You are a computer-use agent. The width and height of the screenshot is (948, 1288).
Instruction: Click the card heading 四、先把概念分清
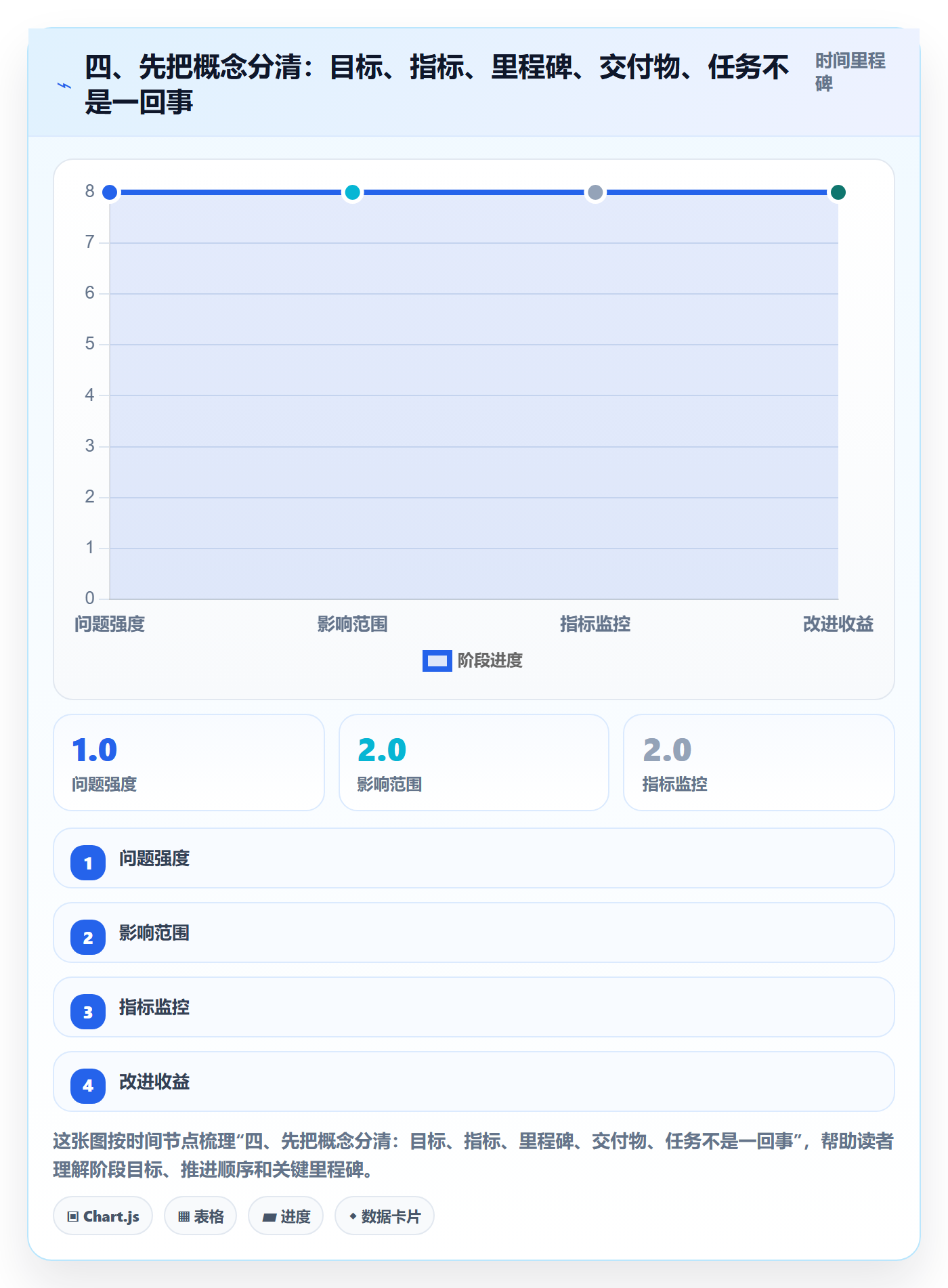pos(437,85)
